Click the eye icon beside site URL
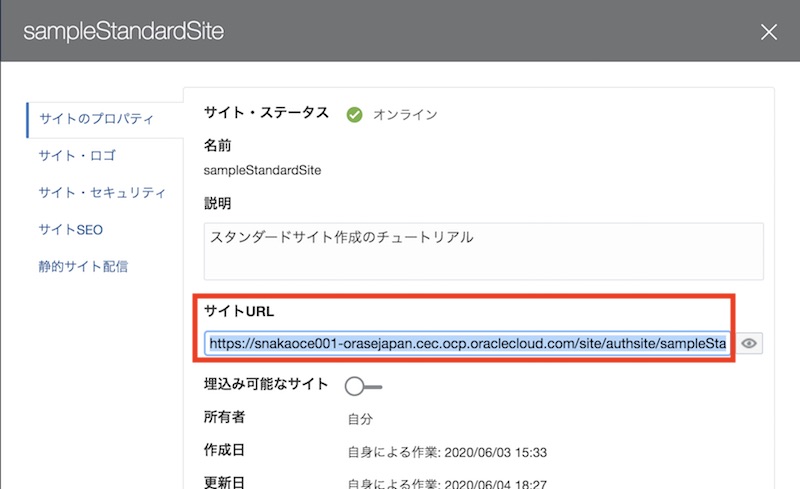The width and height of the screenshot is (800, 489). point(751,344)
